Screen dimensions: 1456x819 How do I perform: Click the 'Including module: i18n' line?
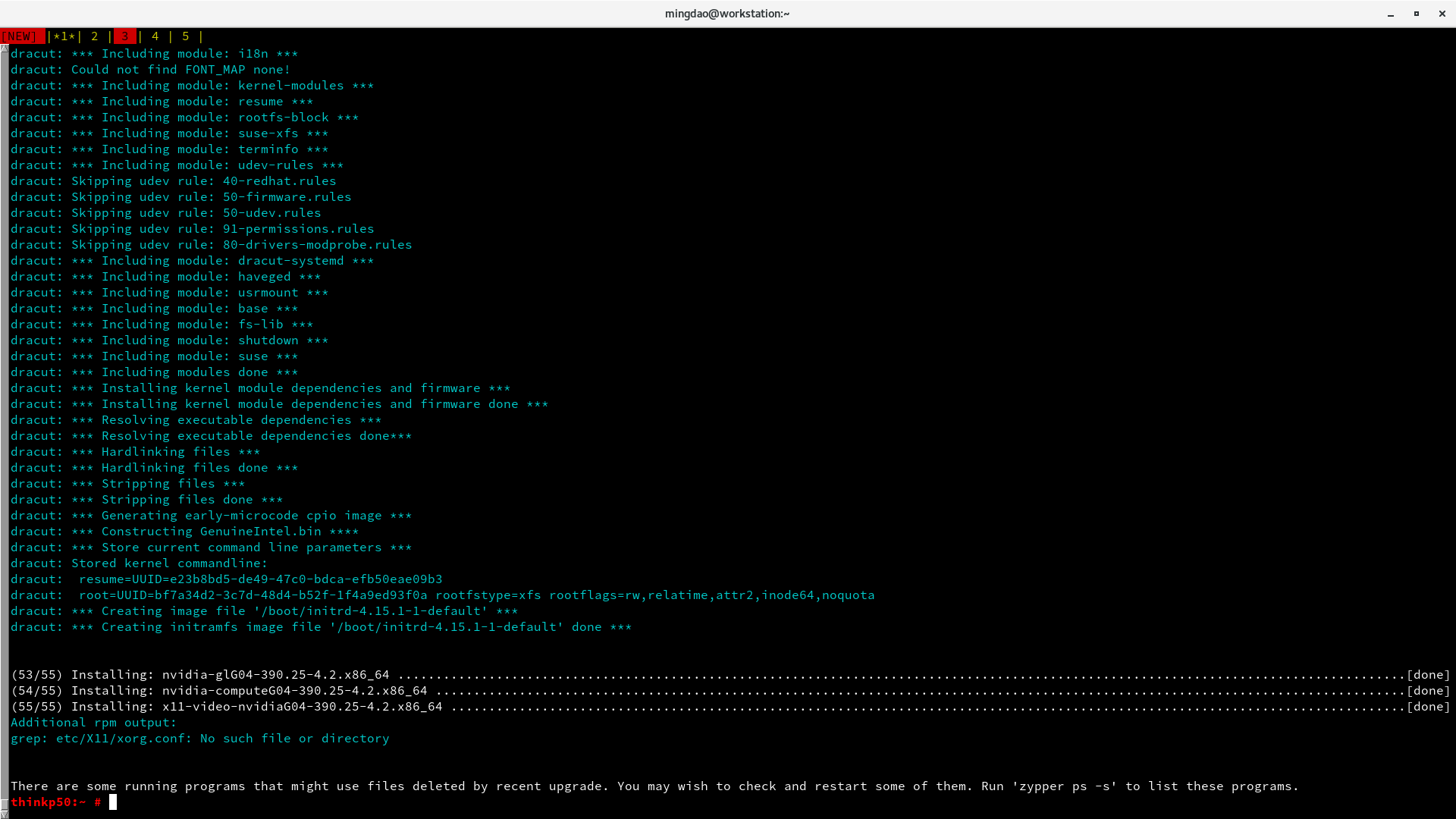pyautogui.click(x=155, y=54)
